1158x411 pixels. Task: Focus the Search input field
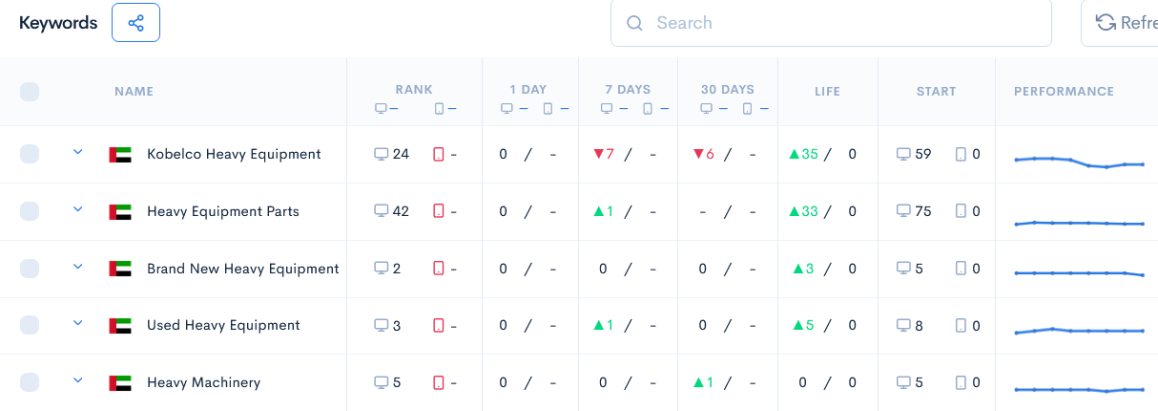[831, 23]
